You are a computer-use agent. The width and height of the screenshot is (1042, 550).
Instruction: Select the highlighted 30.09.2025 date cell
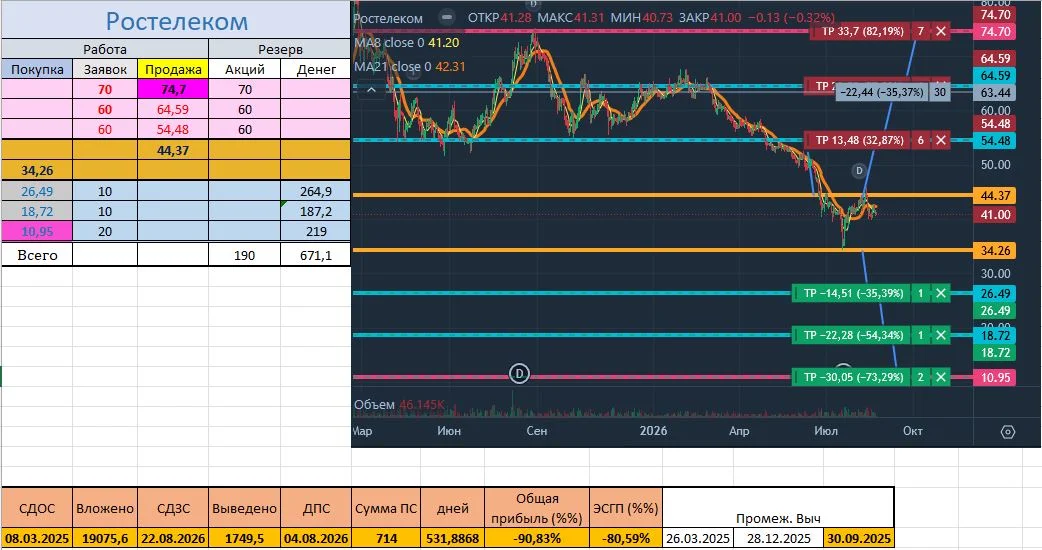859,538
